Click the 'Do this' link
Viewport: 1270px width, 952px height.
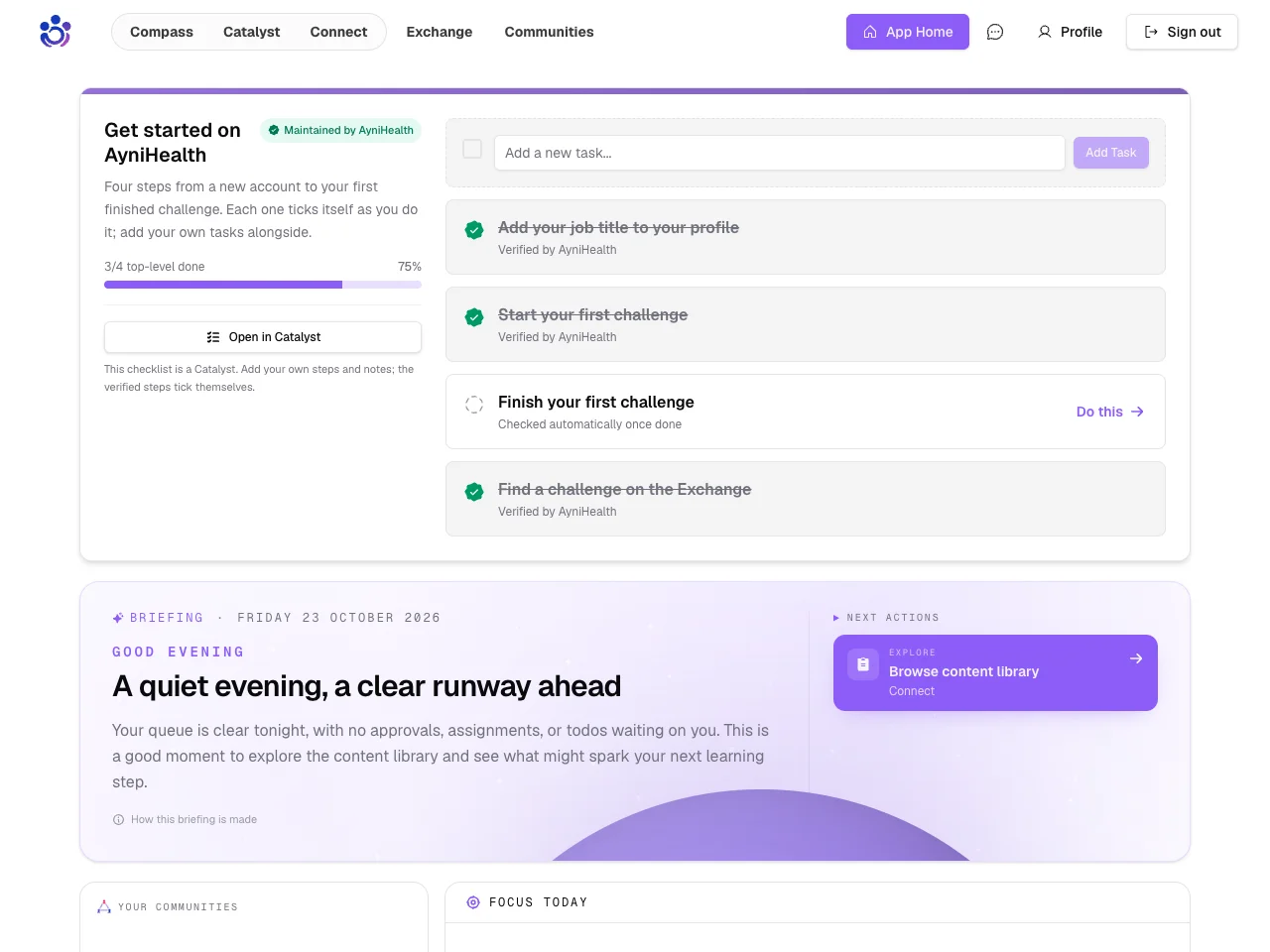pos(1110,412)
